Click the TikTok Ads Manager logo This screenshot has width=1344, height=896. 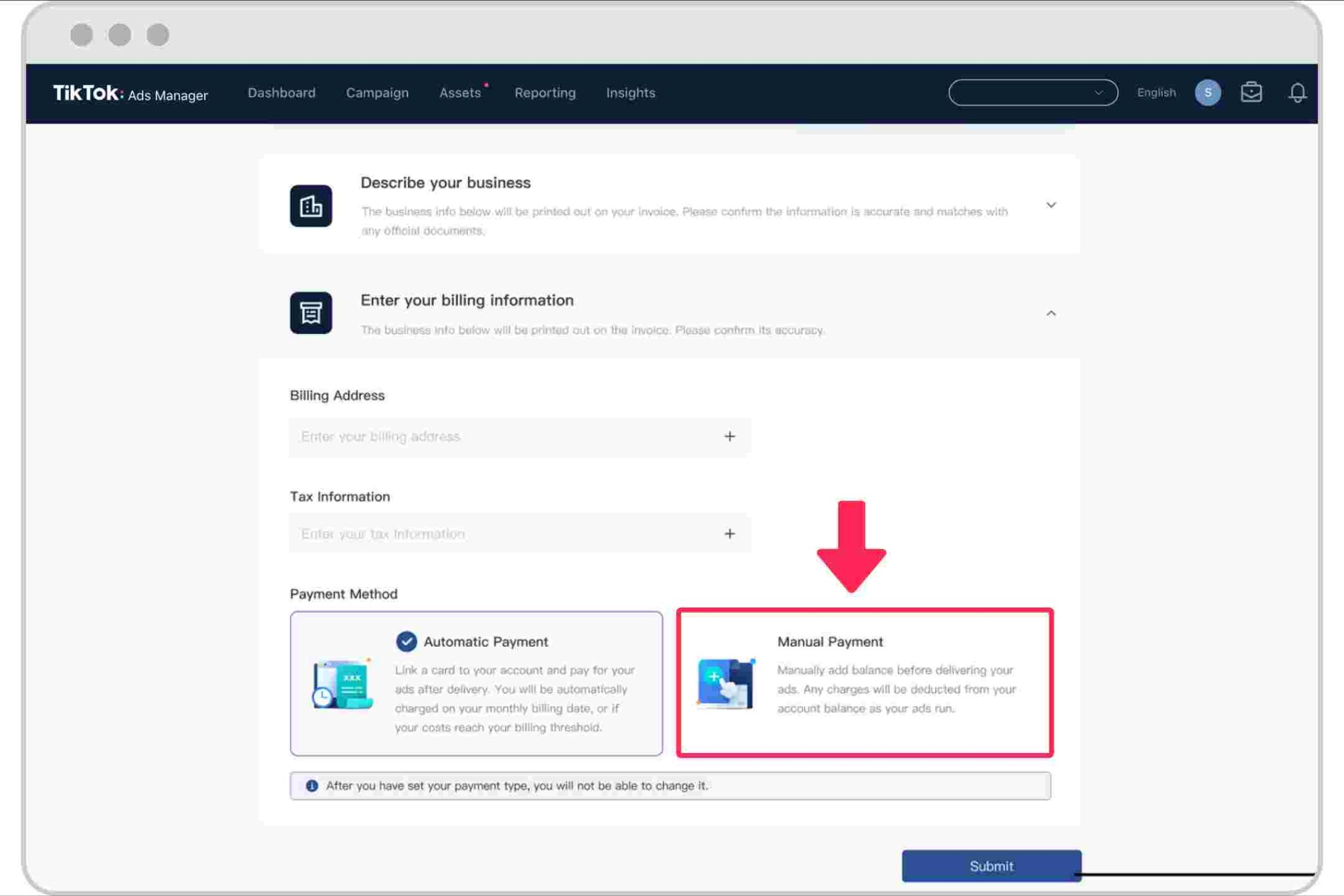(x=130, y=93)
